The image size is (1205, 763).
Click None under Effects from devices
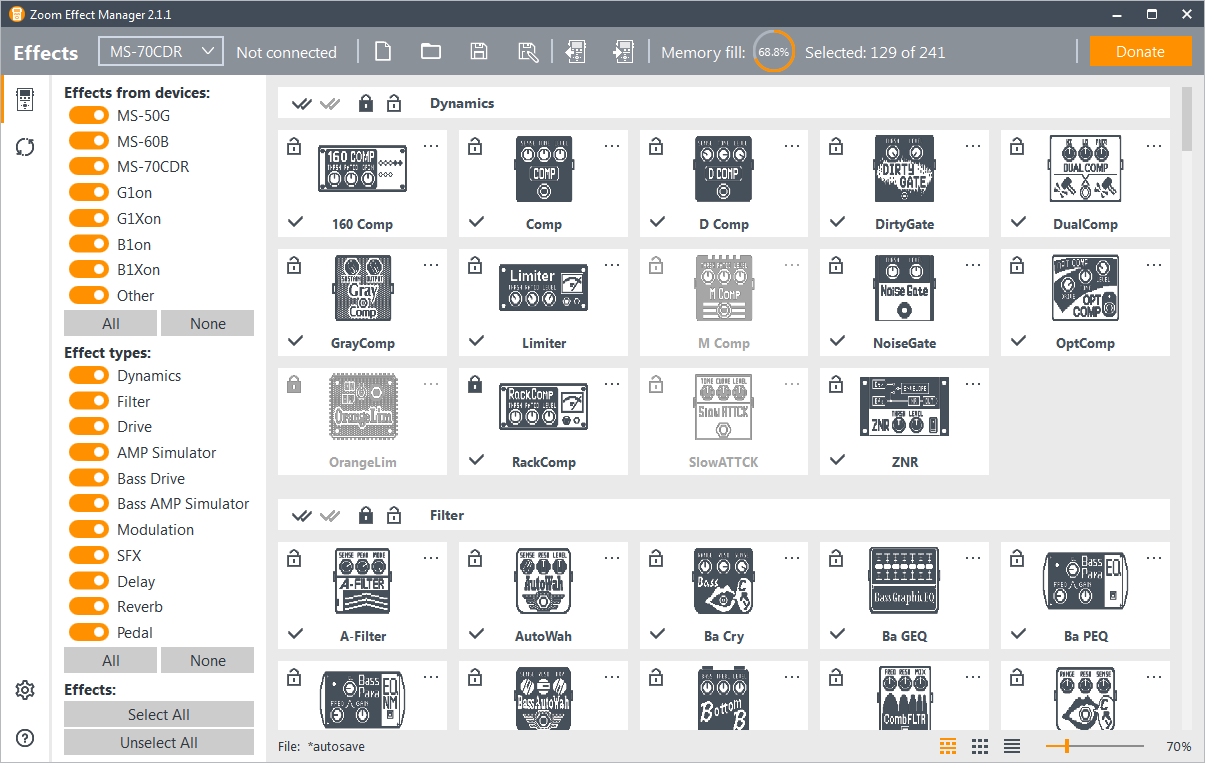[208, 323]
